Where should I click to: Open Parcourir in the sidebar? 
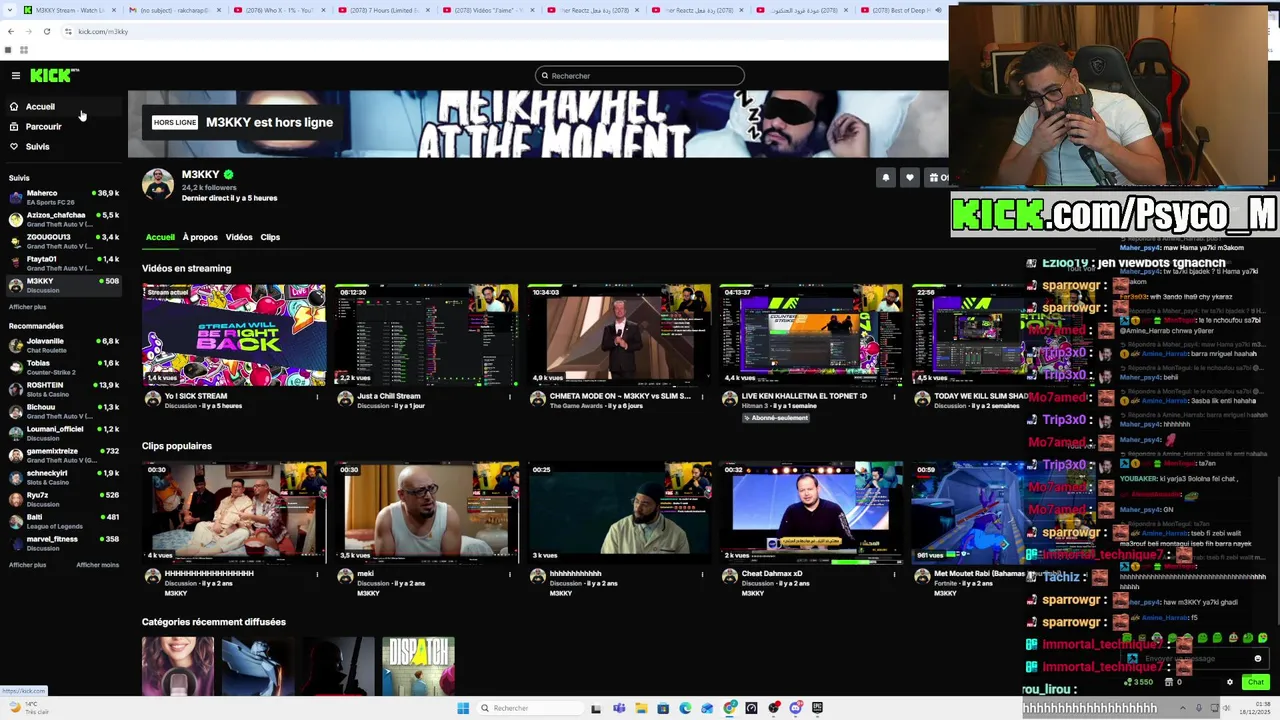coord(62,126)
